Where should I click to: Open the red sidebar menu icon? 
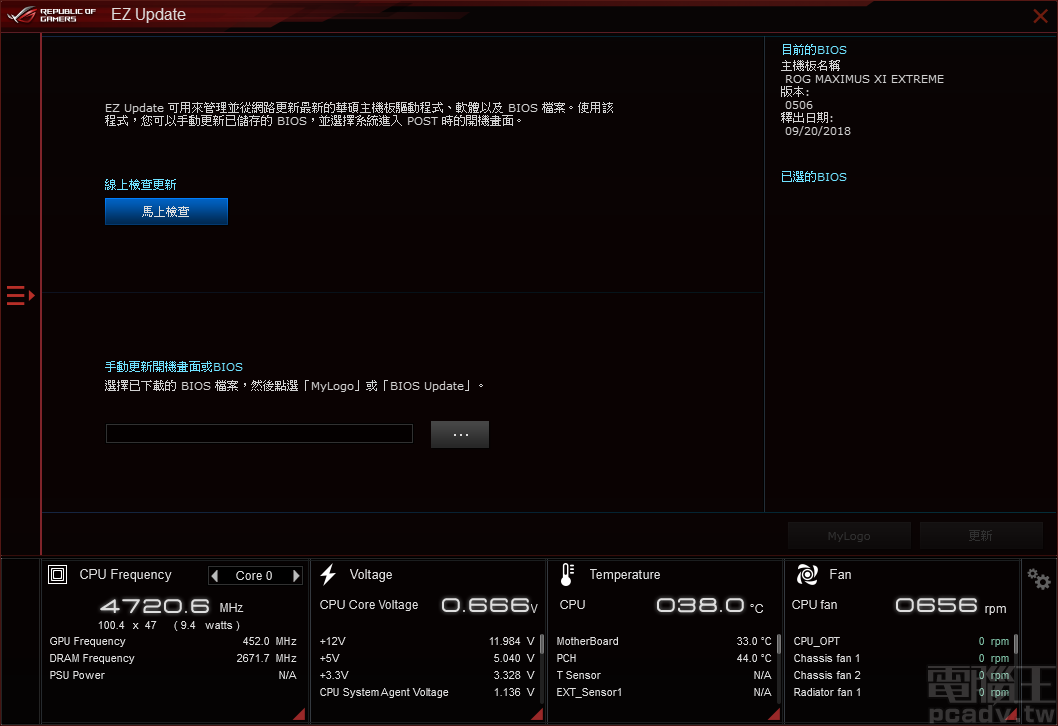click(18, 295)
